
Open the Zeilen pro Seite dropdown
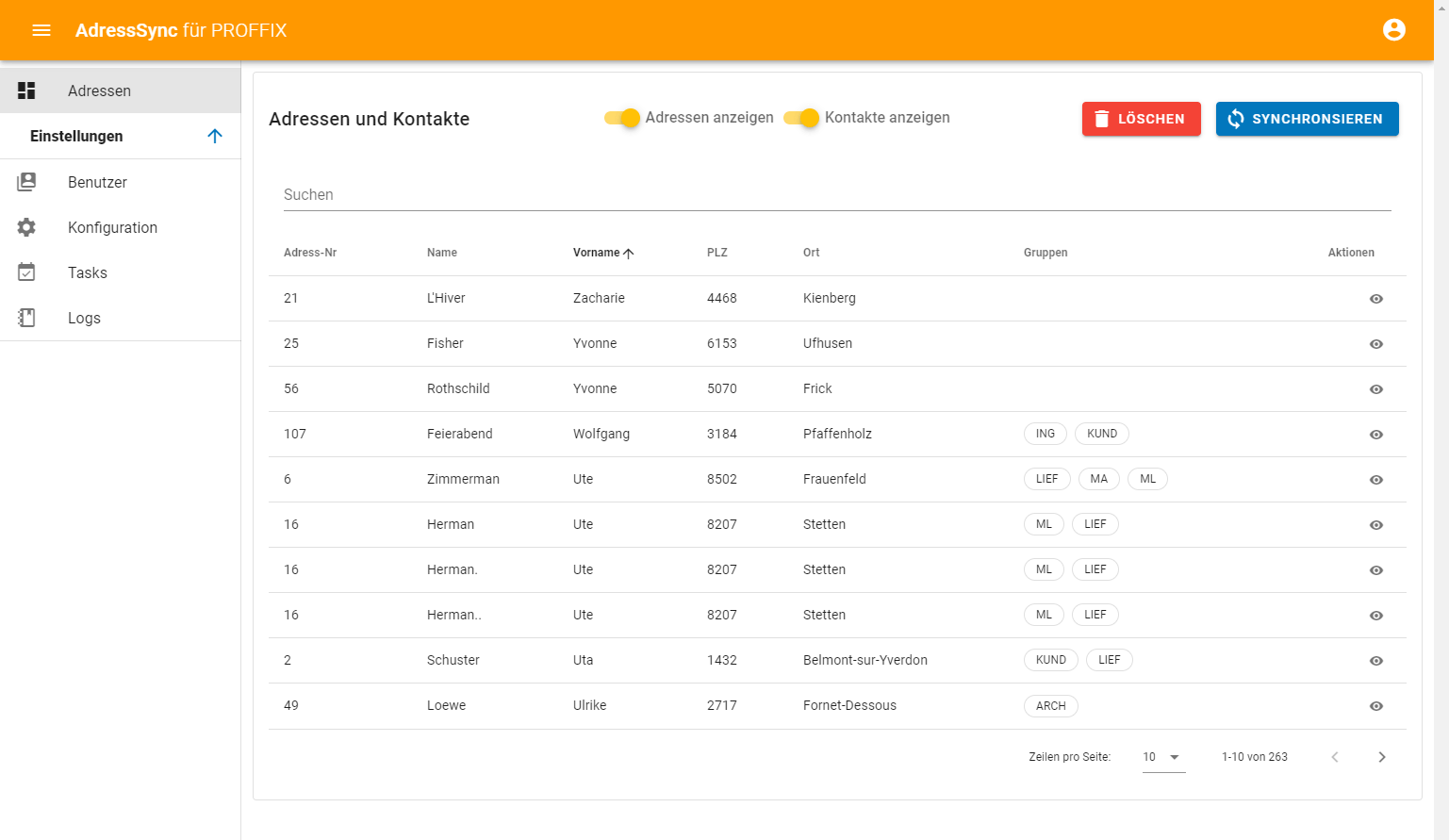click(1162, 757)
